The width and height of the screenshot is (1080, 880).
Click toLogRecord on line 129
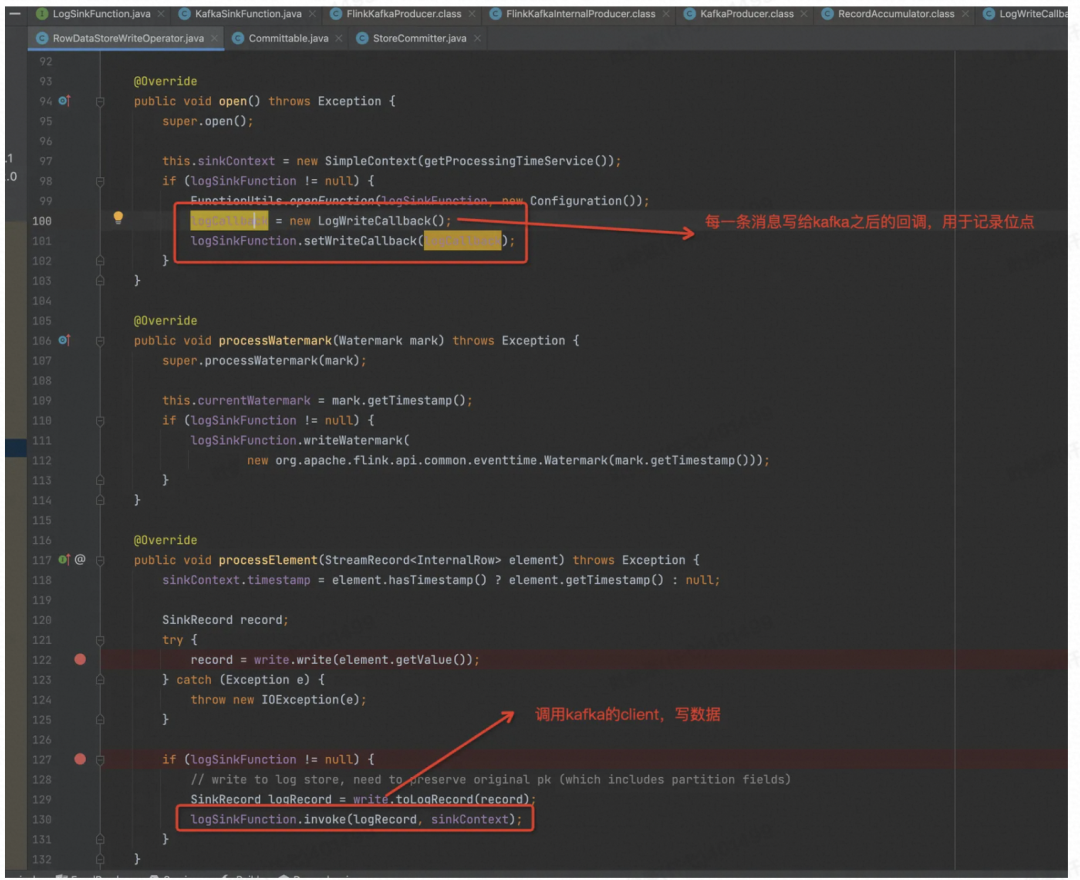(x=434, y=800)
